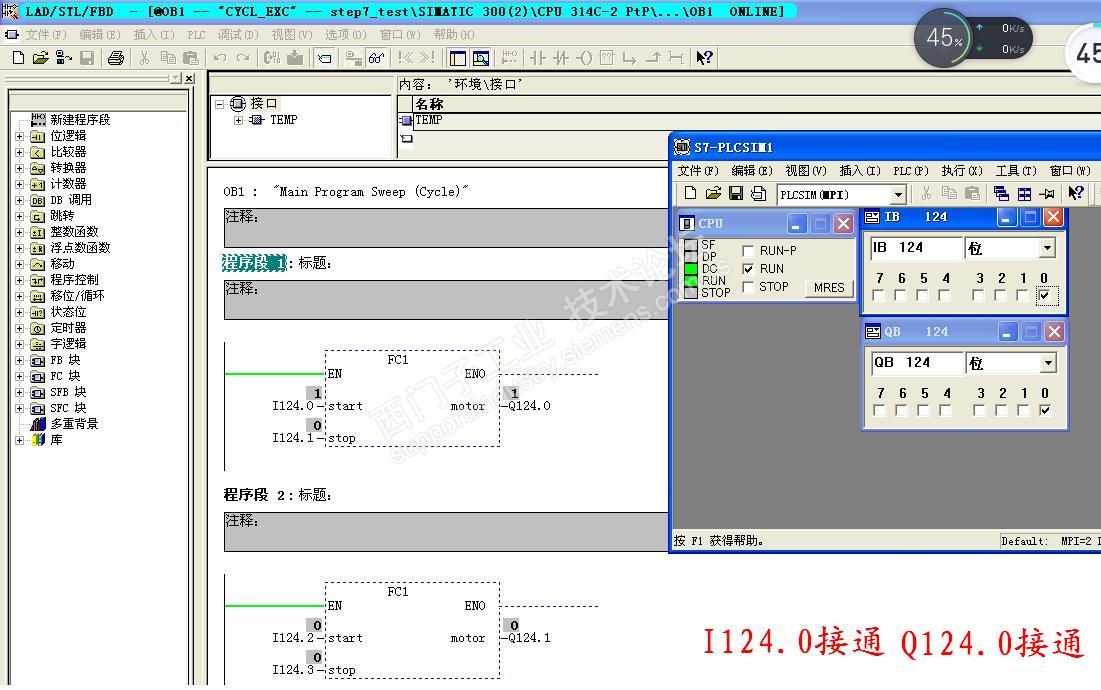This screenshot has width=1101, height=690.
Task: Open the 调试(D) menu in LAD editor
Action: click(237, 34)
